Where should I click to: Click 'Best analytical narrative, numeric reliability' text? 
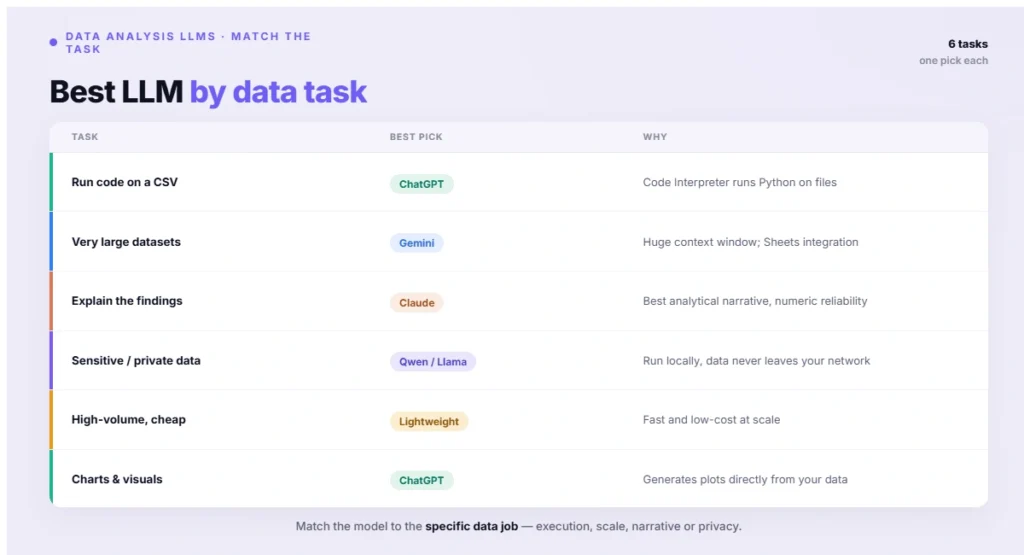755,301
